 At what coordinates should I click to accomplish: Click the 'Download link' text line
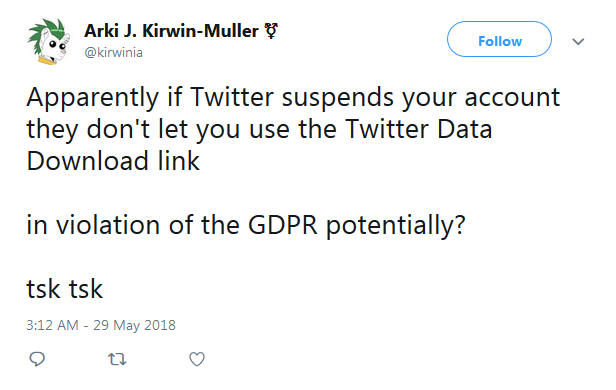coord(113,161)
